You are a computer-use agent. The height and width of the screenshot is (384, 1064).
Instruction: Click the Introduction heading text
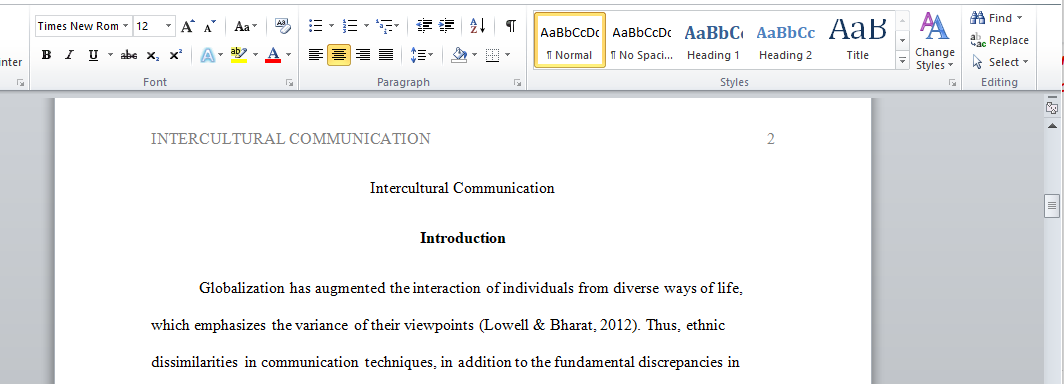[x=463, y=238]
